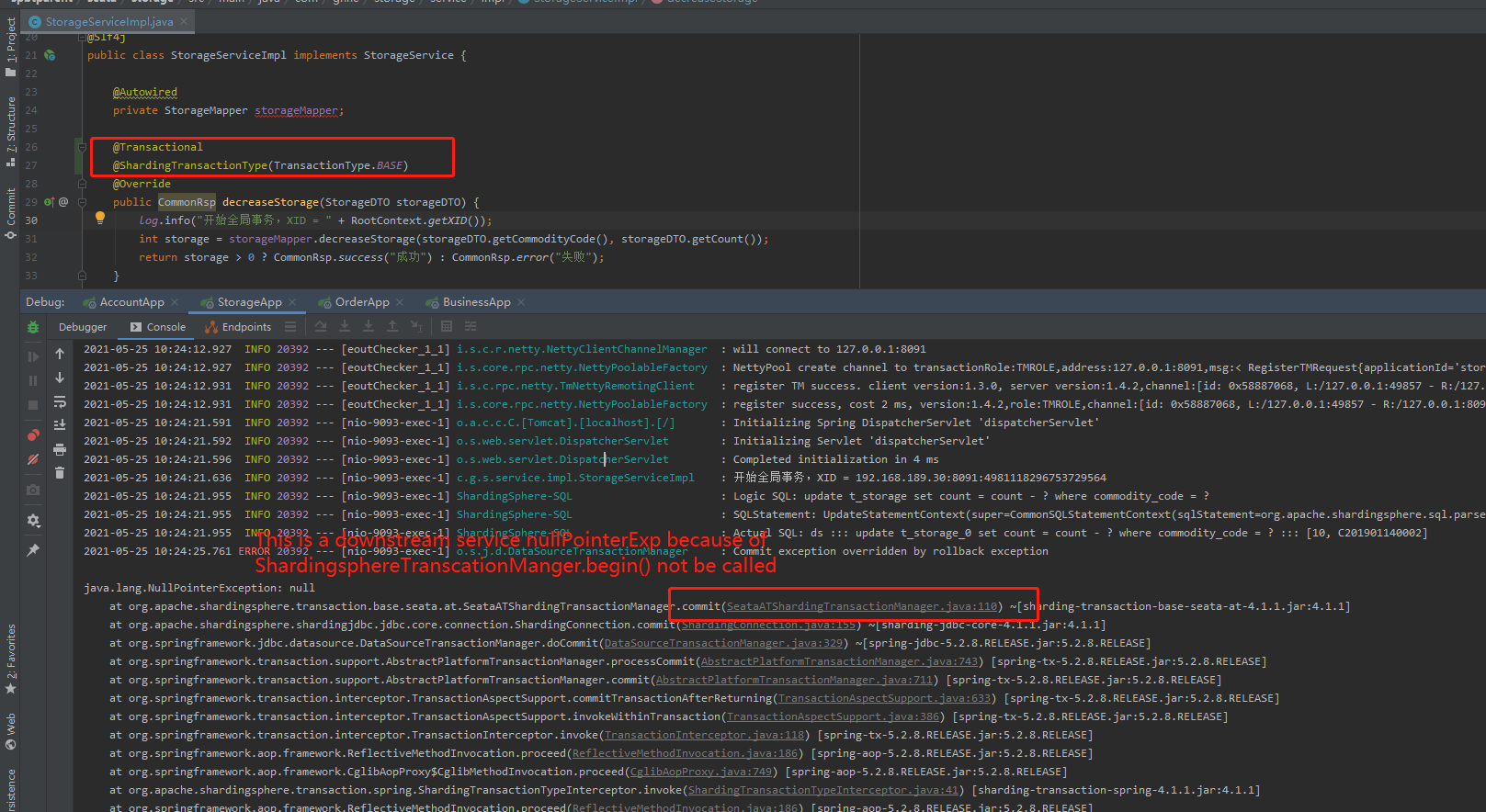Open the Endpoints sub-tab
1486x812 pixels.
pos(238,327)
